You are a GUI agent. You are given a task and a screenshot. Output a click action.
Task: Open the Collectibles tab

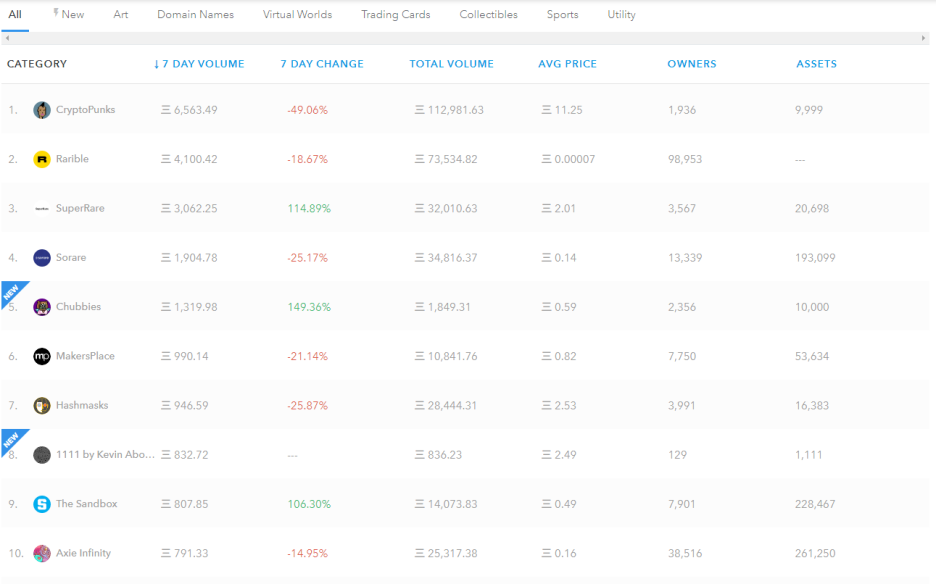click(488, 14)
